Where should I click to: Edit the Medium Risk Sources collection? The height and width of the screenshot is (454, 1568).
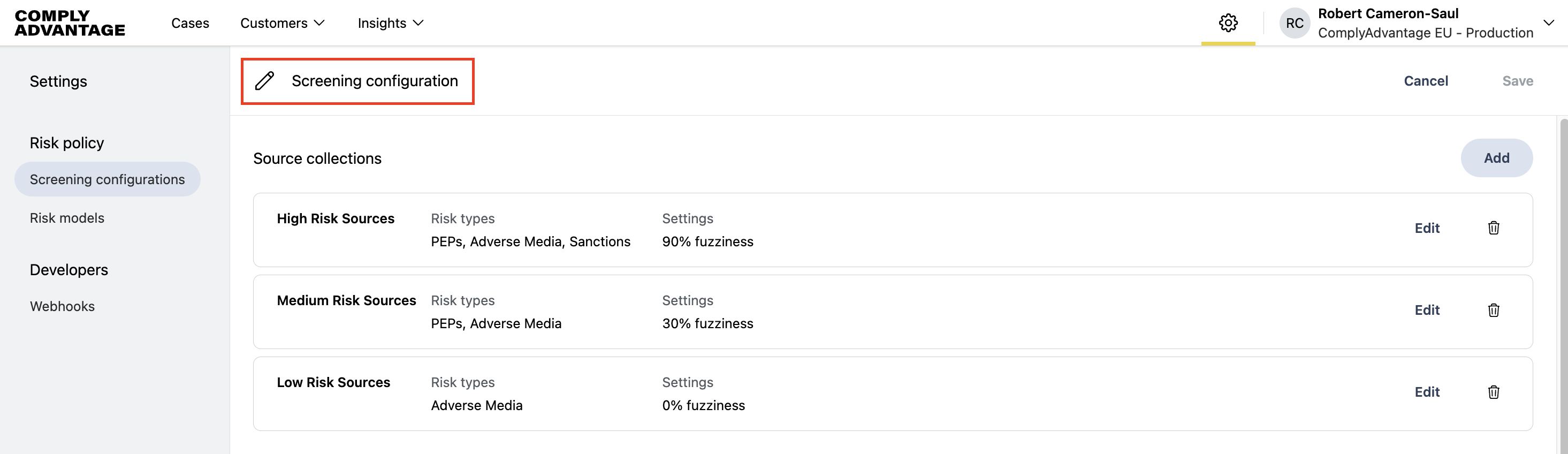click(1426, 311)
